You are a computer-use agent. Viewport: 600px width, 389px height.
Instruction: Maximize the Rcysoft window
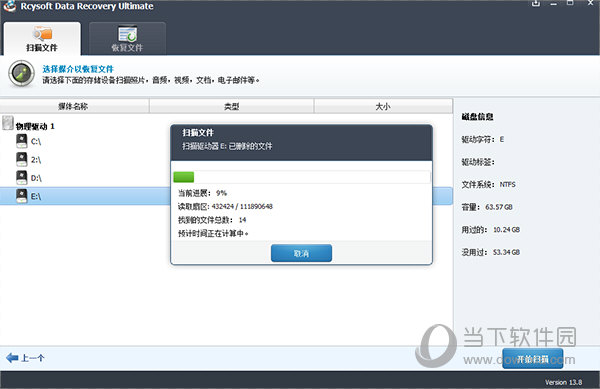pos(570,3)
